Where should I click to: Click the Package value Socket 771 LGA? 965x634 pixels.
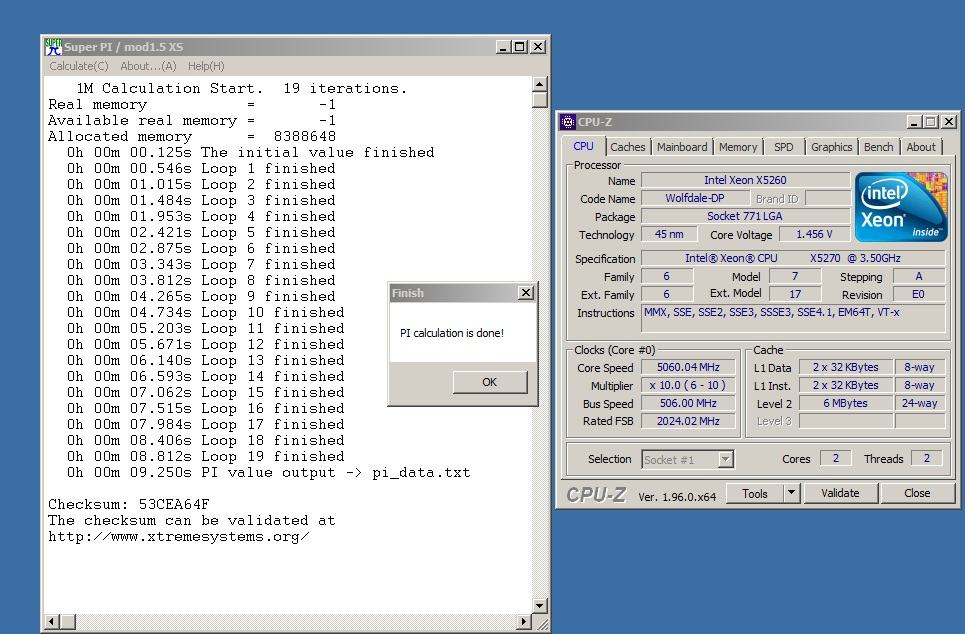point(745,216)
